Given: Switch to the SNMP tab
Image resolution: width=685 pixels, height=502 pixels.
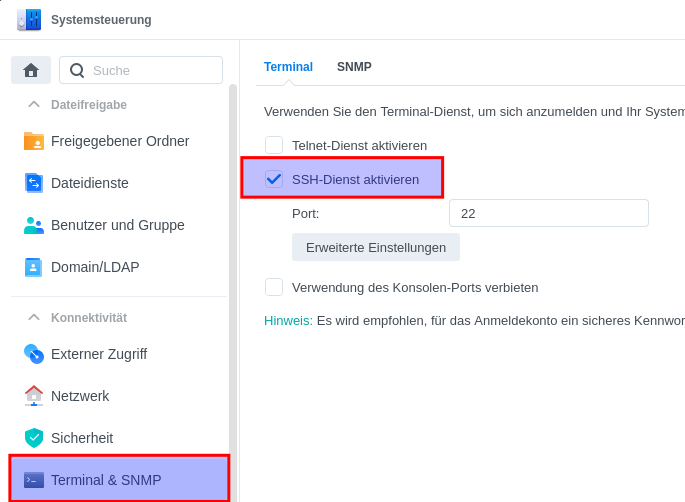Looking at the screenshot, I should point(354,67).
